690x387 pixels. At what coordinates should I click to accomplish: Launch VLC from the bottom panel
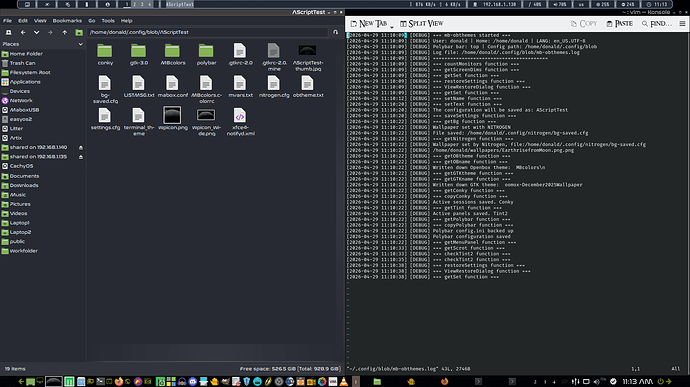[x=344, y=382]
